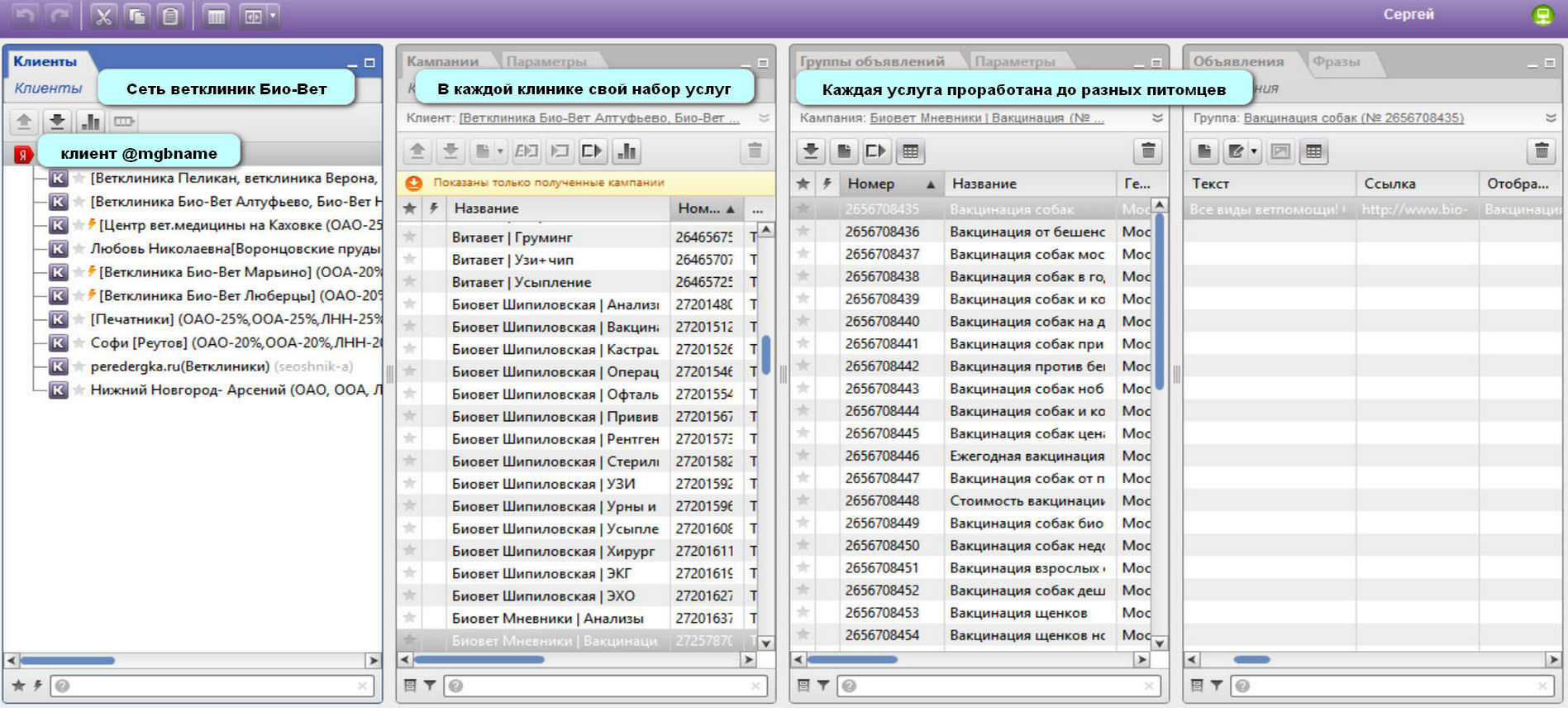
Task: Switch to the Кампании tab
Action: click(x=442, y=61)
